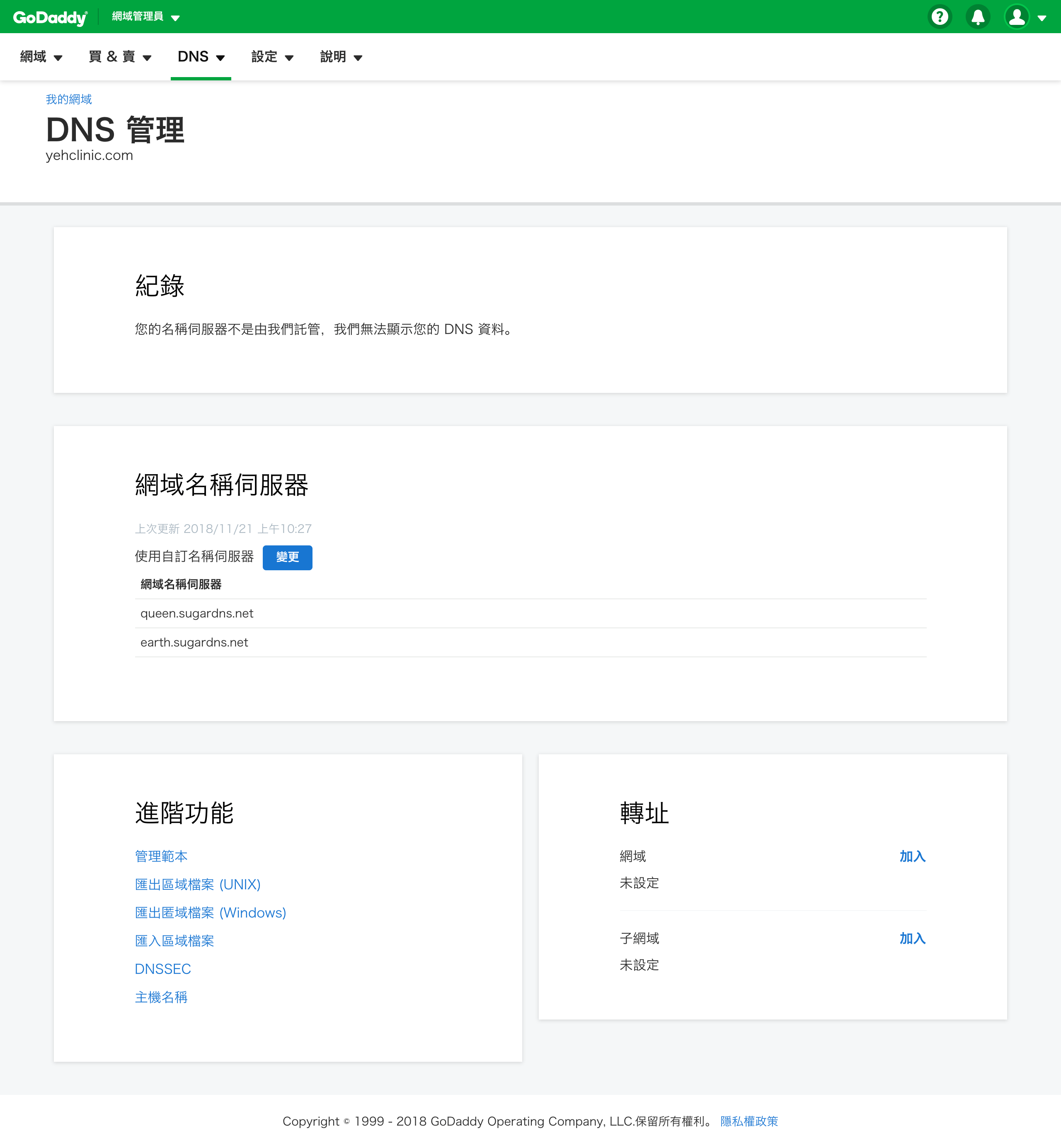Expand the DNS navigation menu
Image resolution: width=1061 pixels, height=1148 pixels.
pos(200,57)
